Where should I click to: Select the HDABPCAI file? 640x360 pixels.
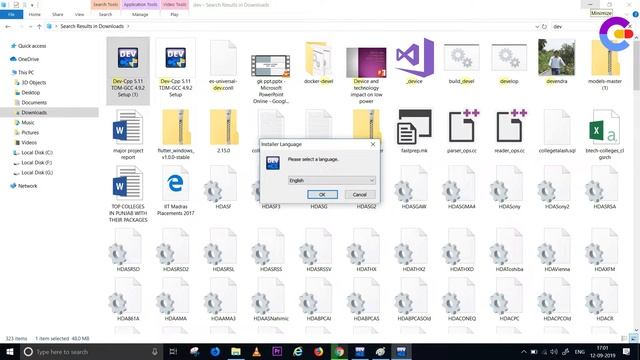[x=318, y=300]
